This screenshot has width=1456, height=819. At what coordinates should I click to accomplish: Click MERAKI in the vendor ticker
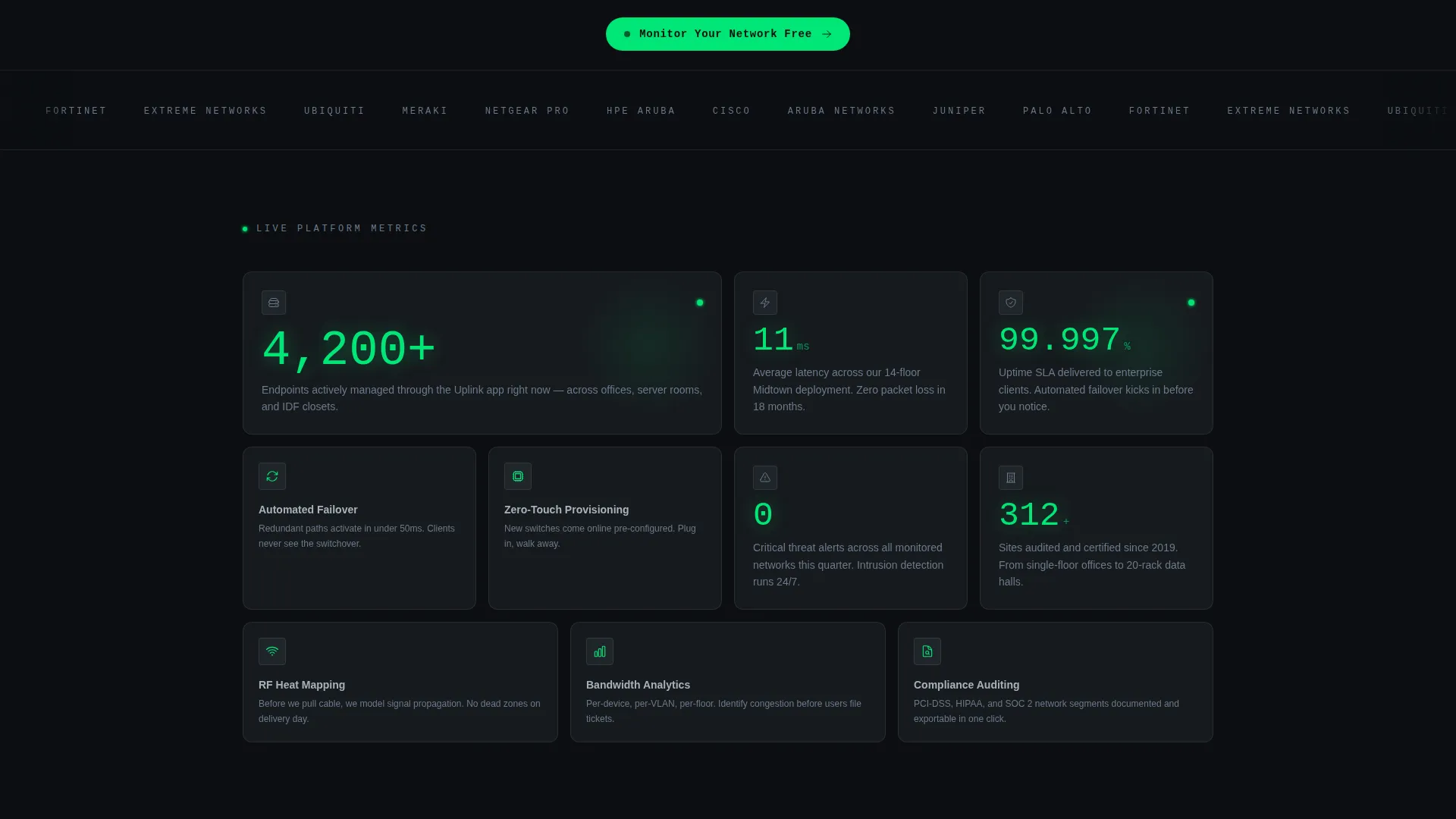click(425, 111)
